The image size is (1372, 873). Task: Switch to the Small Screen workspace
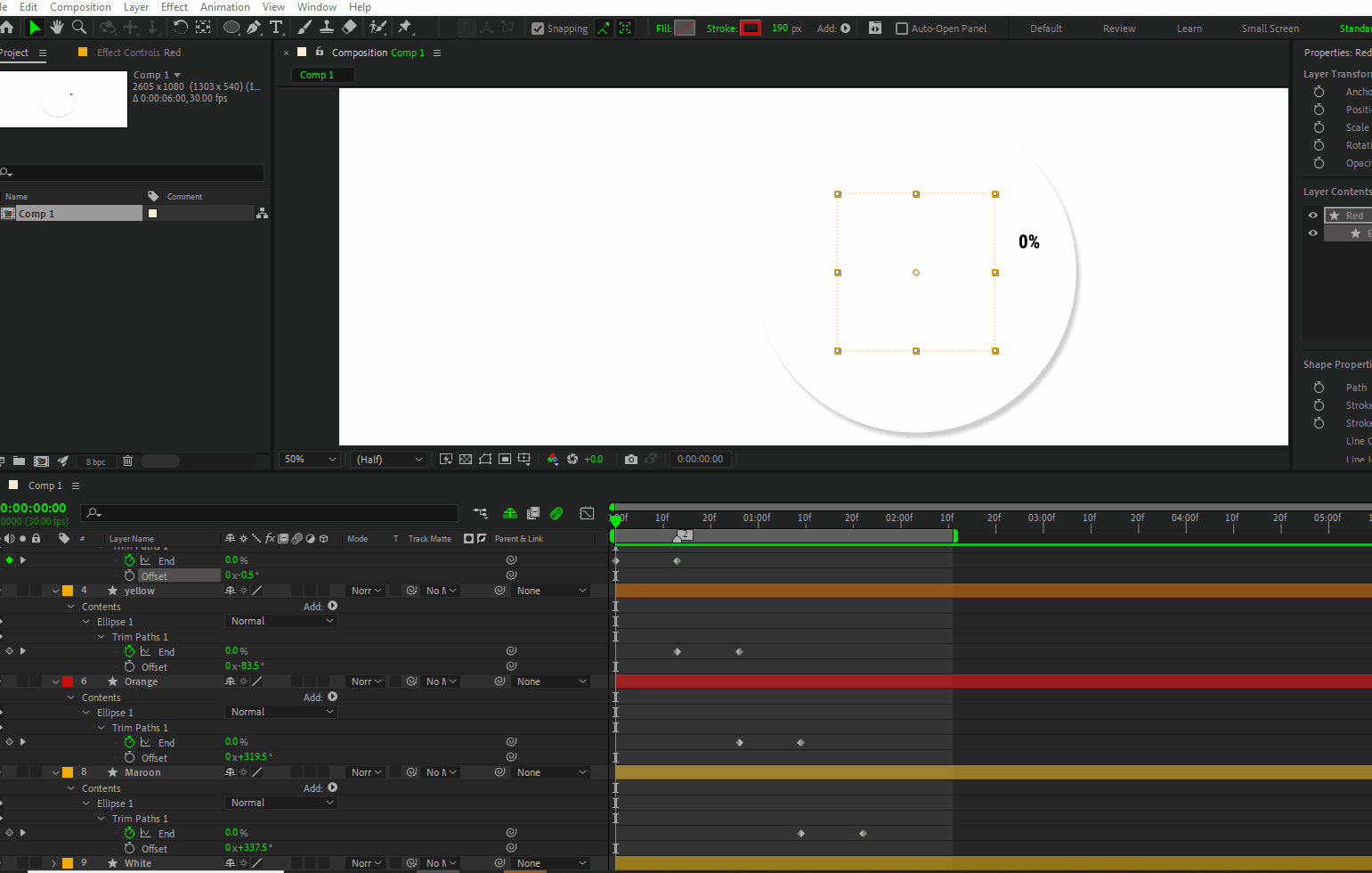tap(1271, 29)
